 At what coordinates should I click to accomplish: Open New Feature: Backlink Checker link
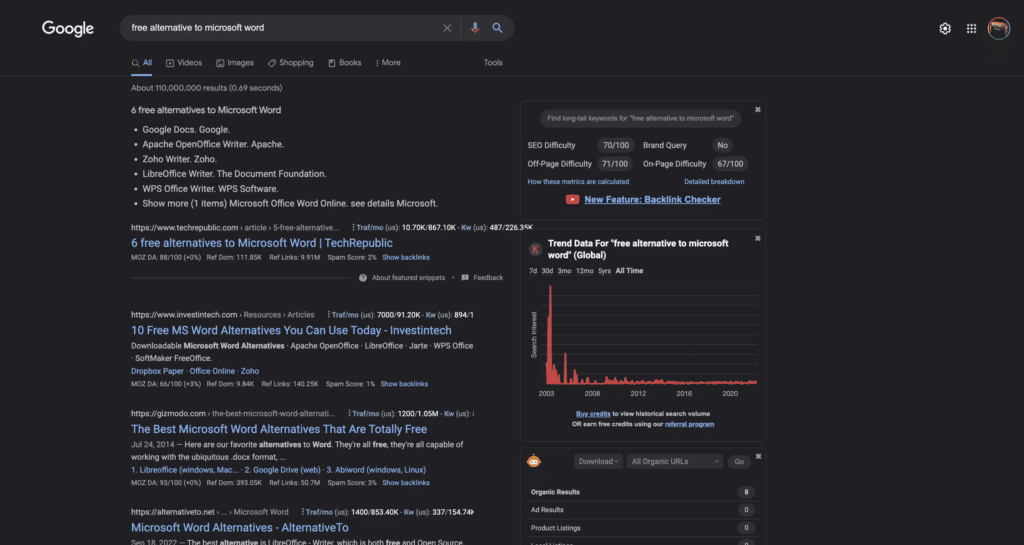click(652, 200)
